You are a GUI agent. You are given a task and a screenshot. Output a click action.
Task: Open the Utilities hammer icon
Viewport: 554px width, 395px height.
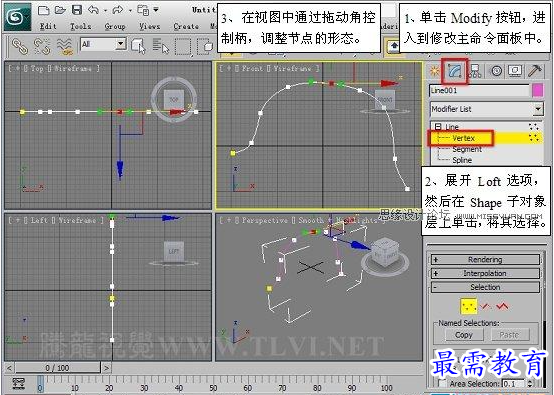[535, 71]
